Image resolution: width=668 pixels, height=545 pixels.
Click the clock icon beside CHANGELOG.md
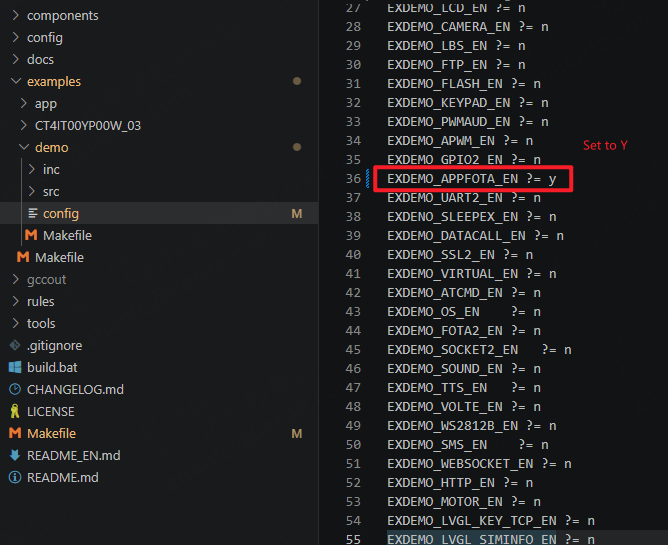pyautogui.click(x=15, y=389)
